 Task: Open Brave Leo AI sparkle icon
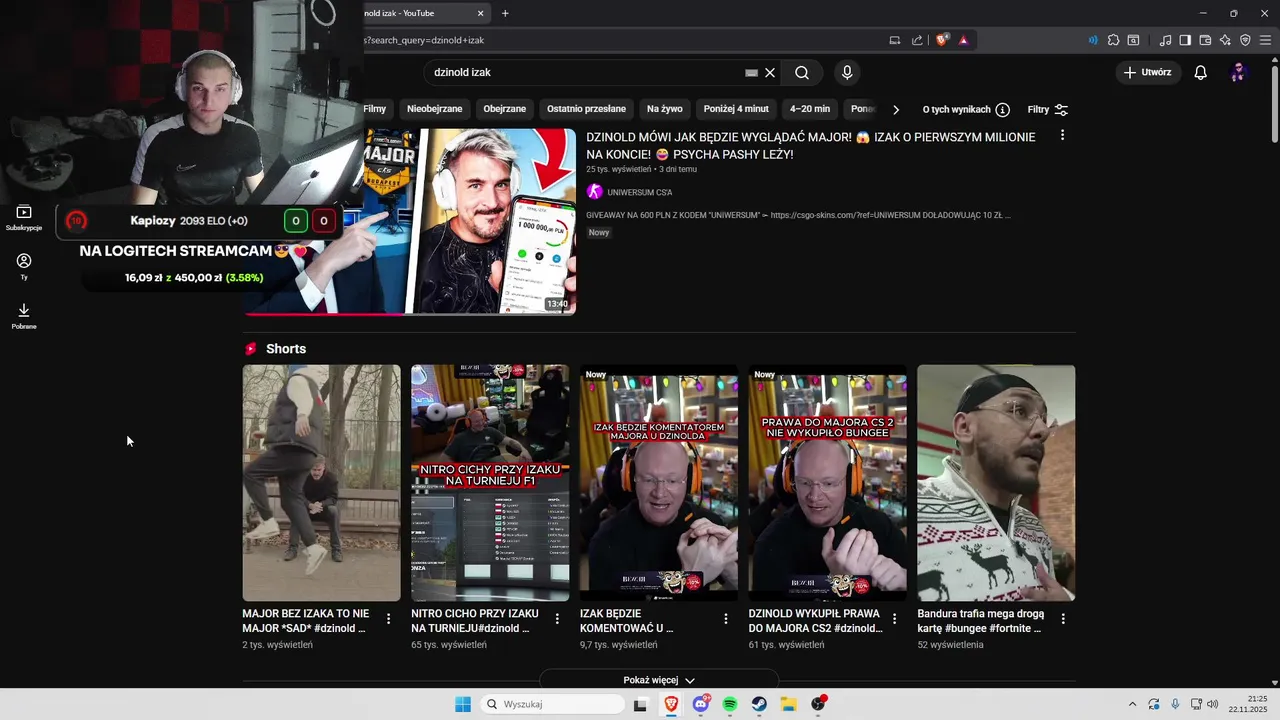(1225, 40)
